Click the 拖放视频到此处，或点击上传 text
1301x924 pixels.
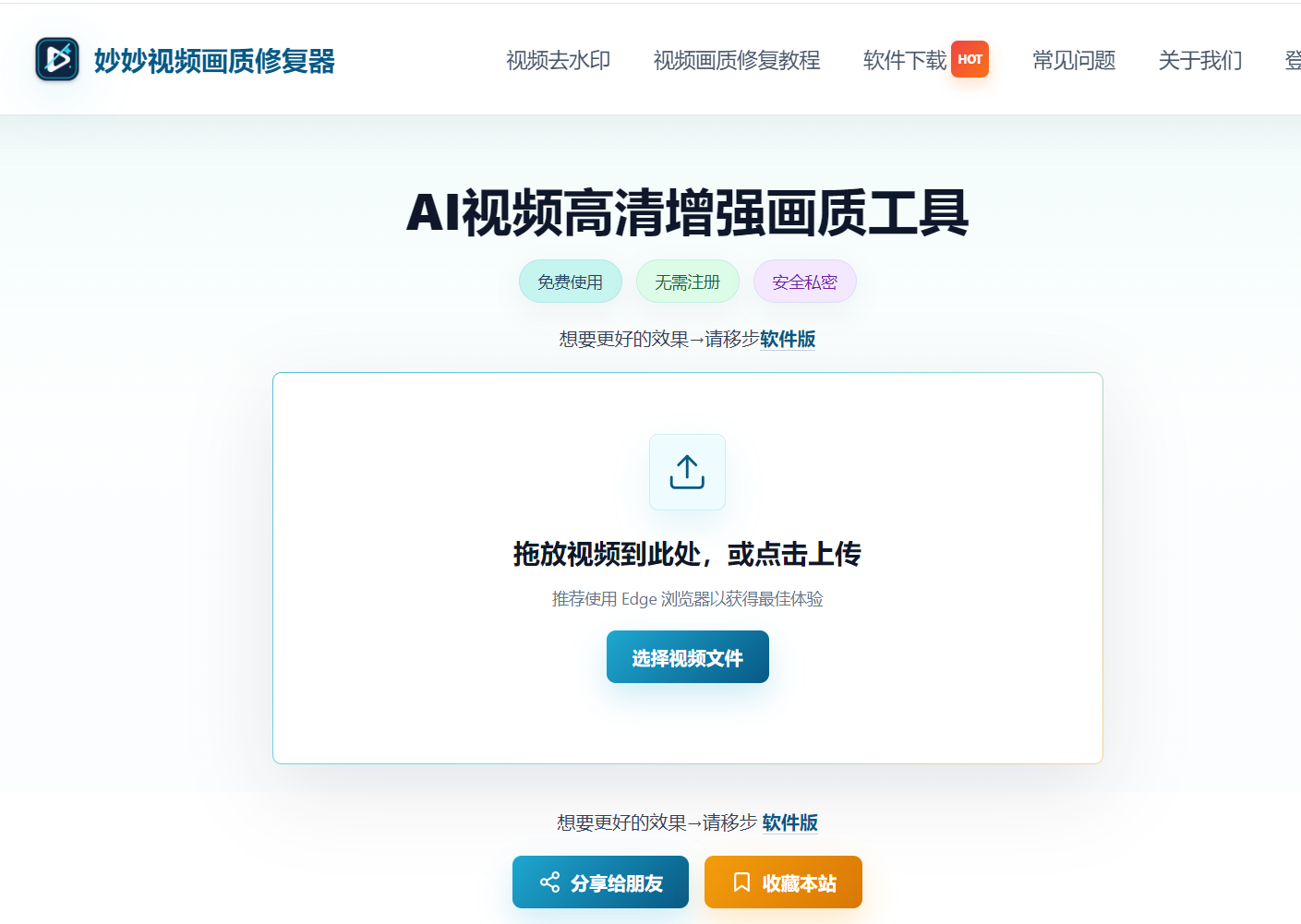coord(688,554)
